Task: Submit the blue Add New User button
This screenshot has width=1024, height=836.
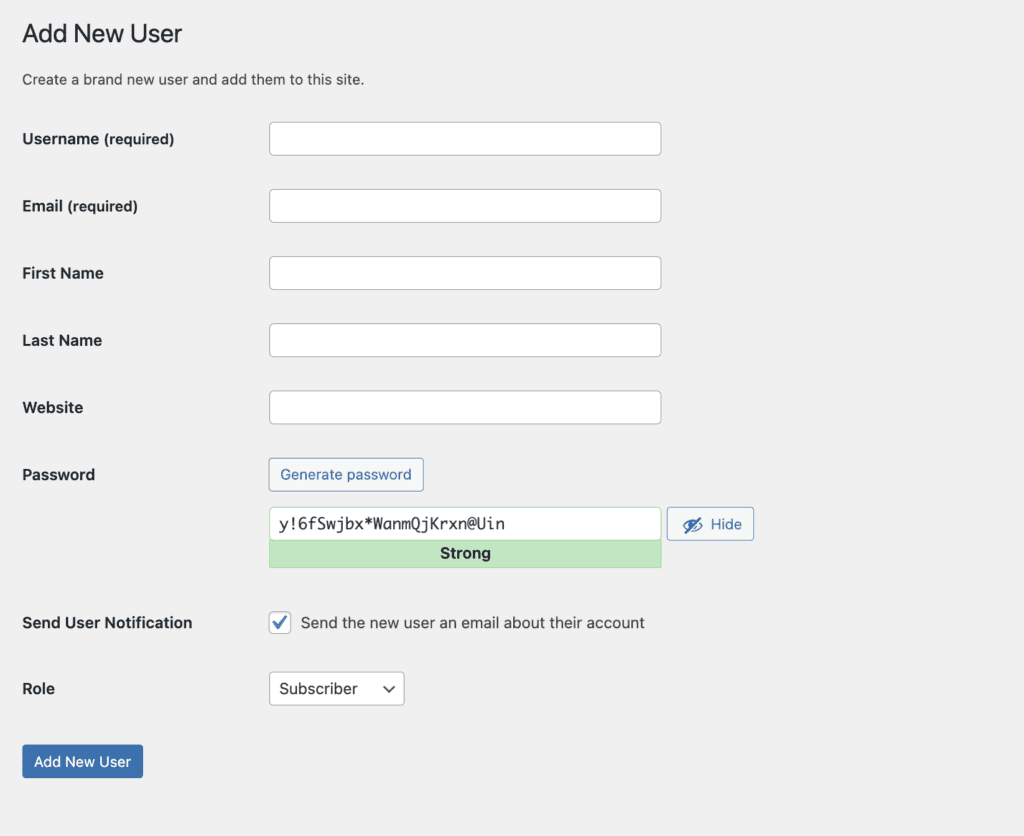Action: 83,762
